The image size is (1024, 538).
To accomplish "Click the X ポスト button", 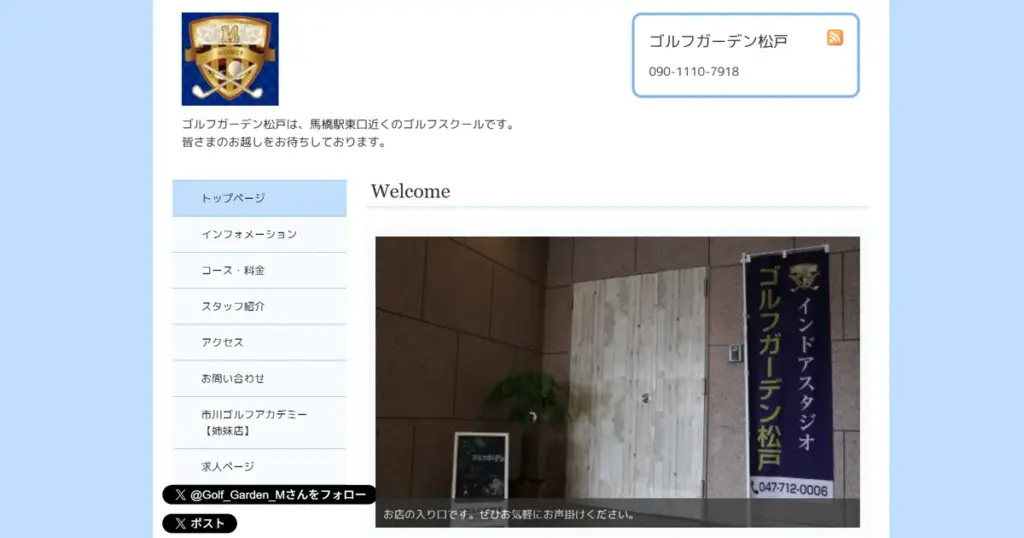I will click(200, 524).
